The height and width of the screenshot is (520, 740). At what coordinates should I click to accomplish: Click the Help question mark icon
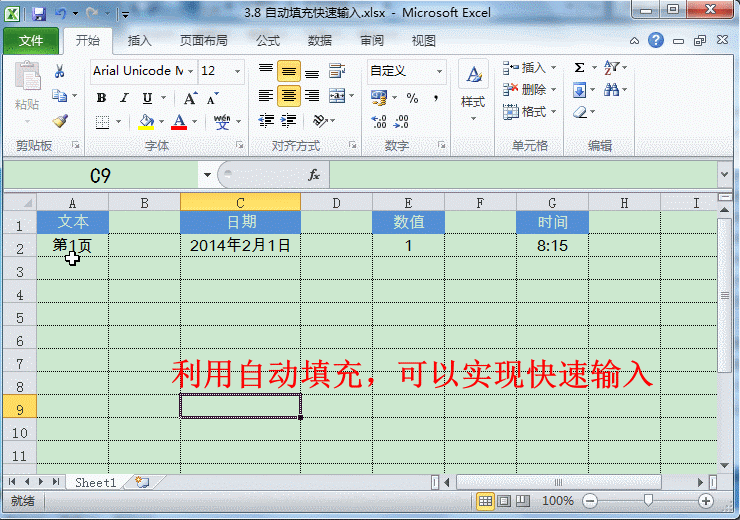pos(656,40)
